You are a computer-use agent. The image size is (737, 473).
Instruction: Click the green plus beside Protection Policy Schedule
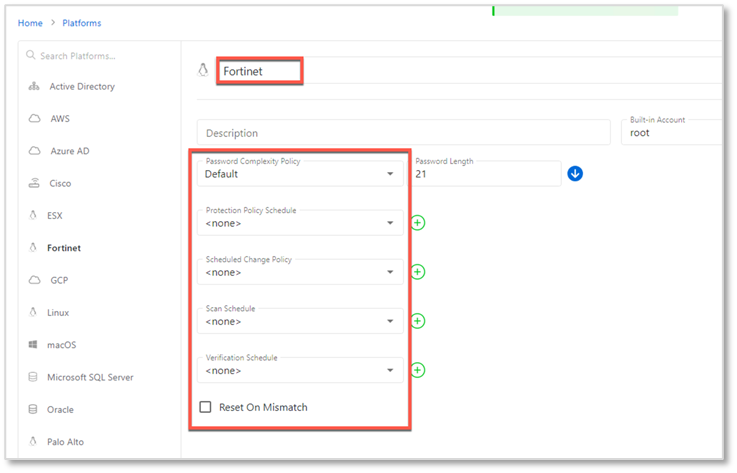[x=418, y=223]
